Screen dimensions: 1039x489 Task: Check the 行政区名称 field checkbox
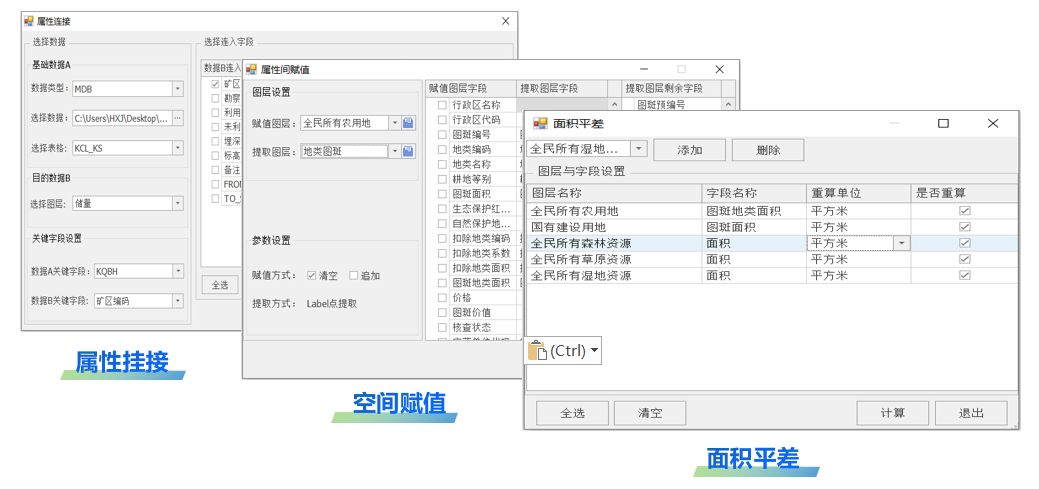coord(442,105)
